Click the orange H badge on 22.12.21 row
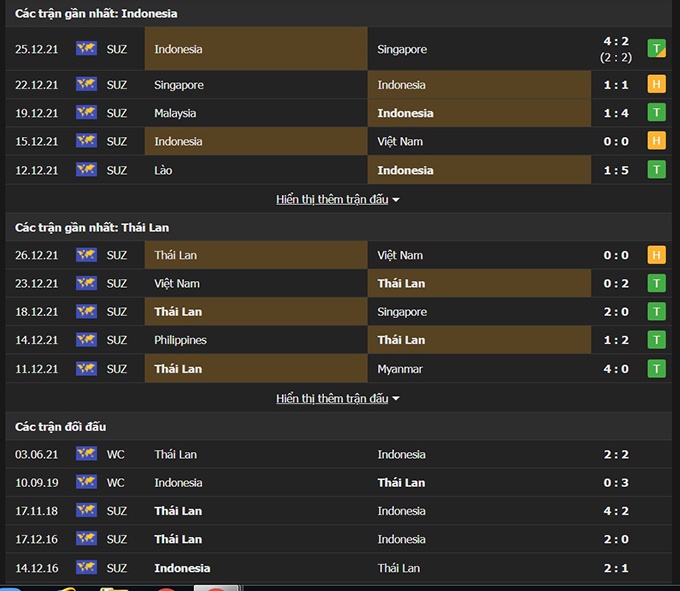This screenshot has width=680, height=591. point(656,85)
